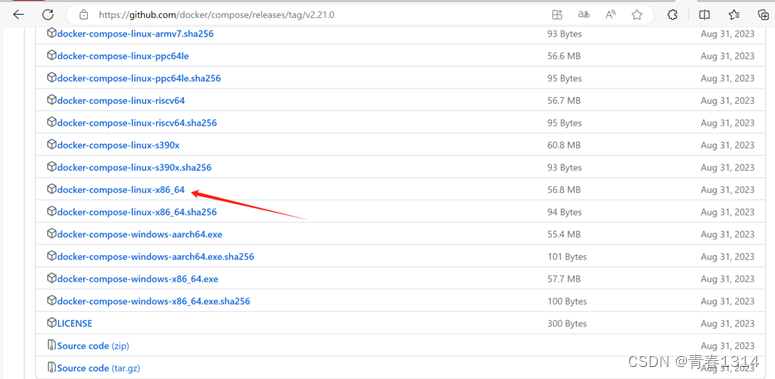Download docker-compose-linux-riscv64 binary
Screen dimensions: 775x379
coord(121,100)
